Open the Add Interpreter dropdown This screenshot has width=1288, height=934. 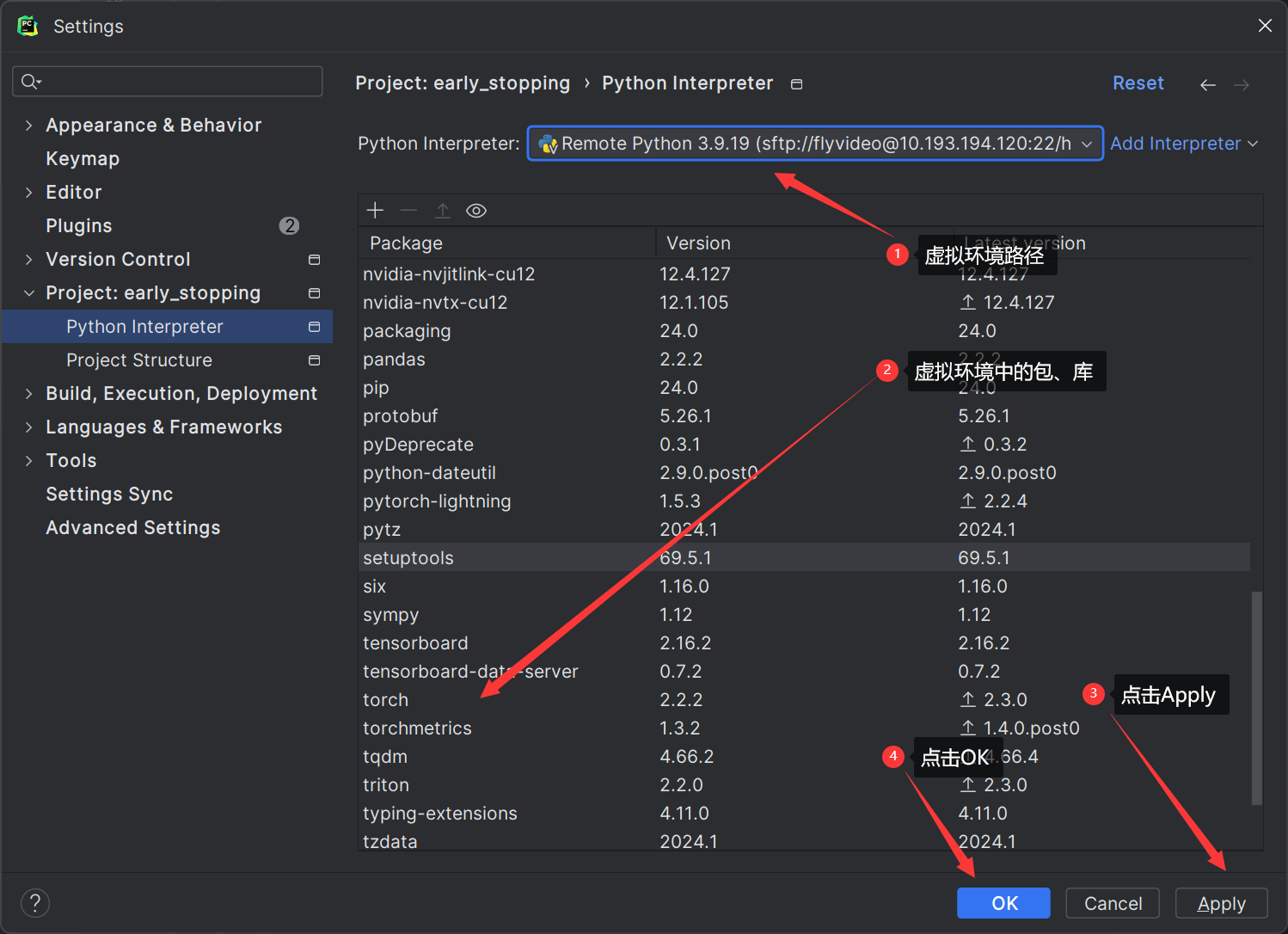click(x=1184, y=144)
